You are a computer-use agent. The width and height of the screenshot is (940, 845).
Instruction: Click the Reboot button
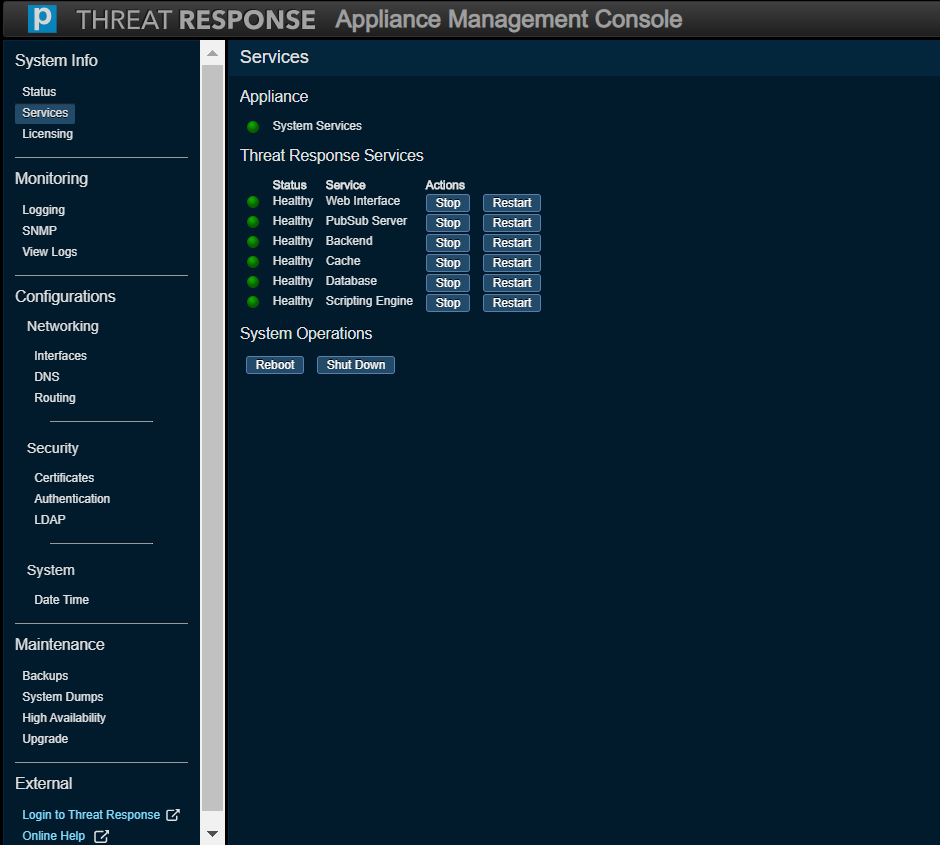click(x=275, y=364)
